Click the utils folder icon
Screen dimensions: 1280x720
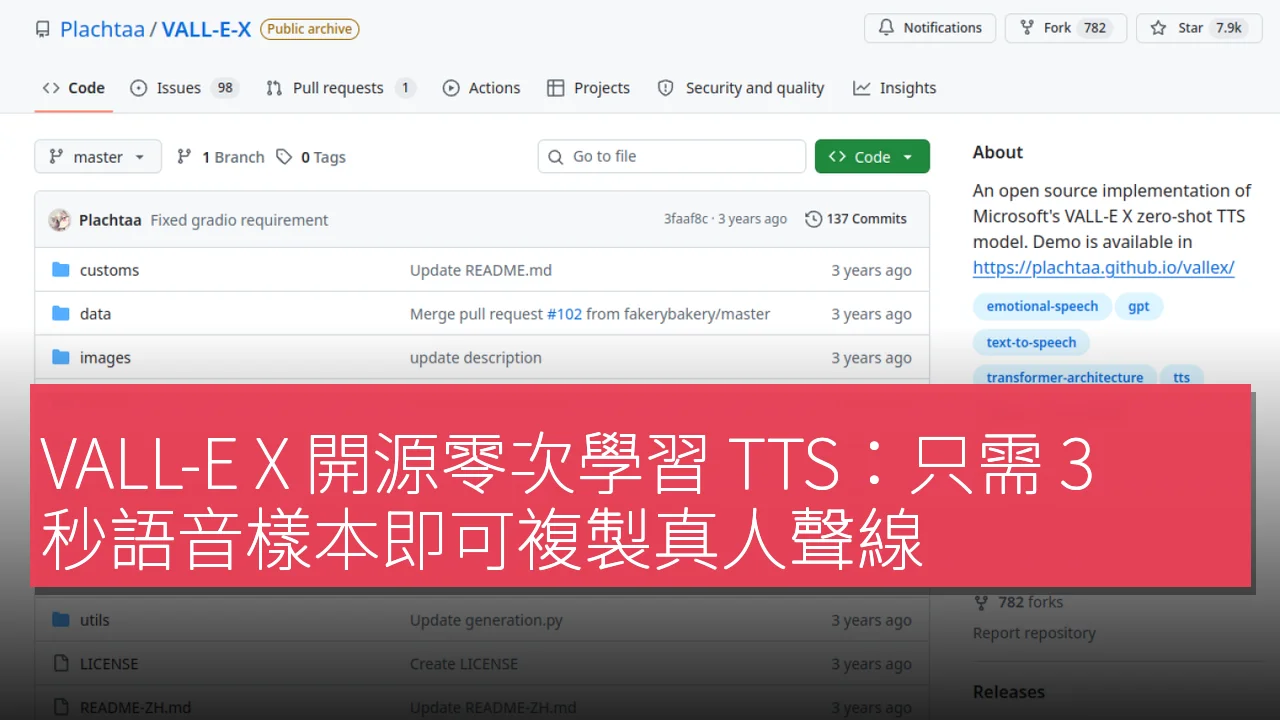point(61,620)
